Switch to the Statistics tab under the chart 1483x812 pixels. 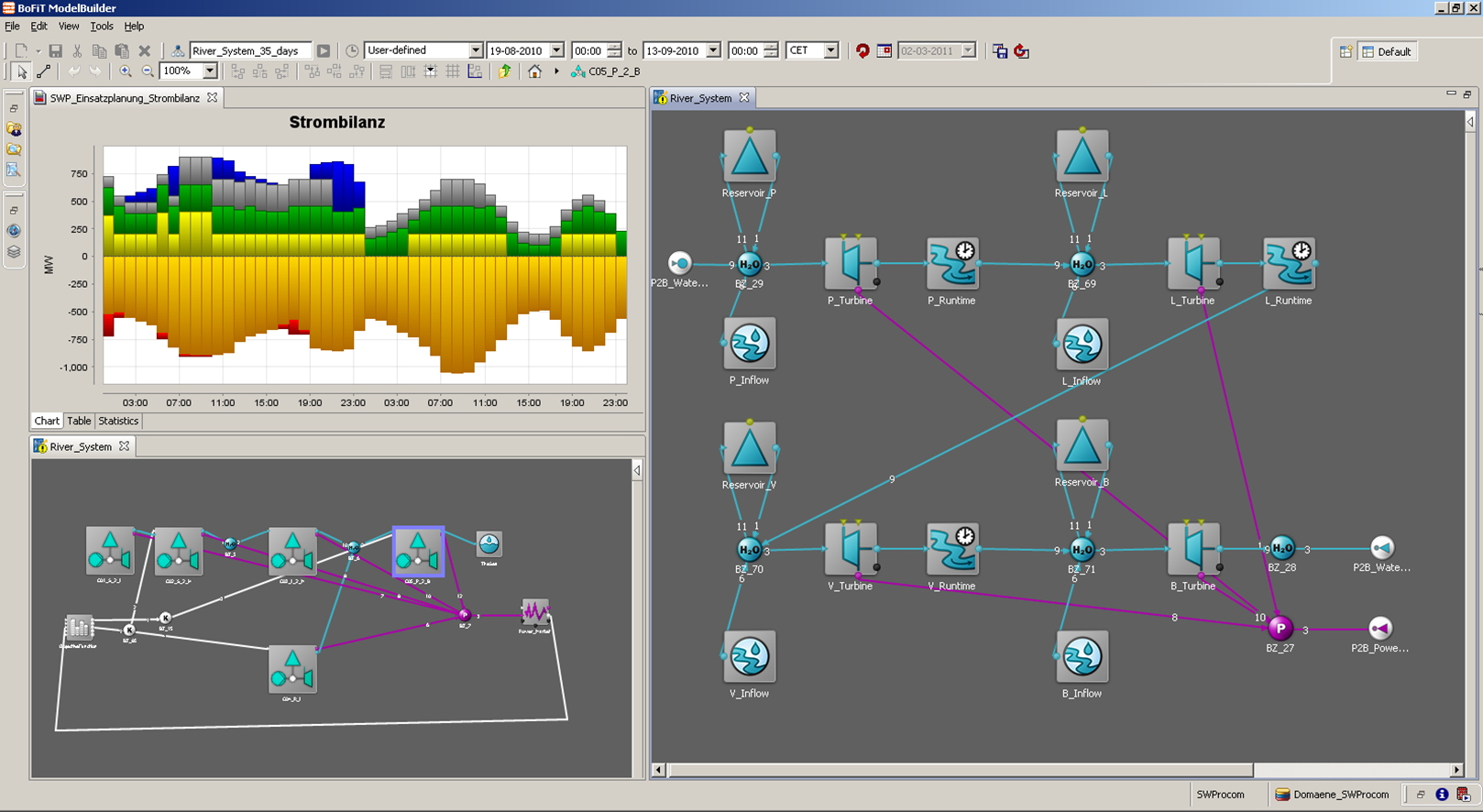pyautogui.click(x=118, y=422)
